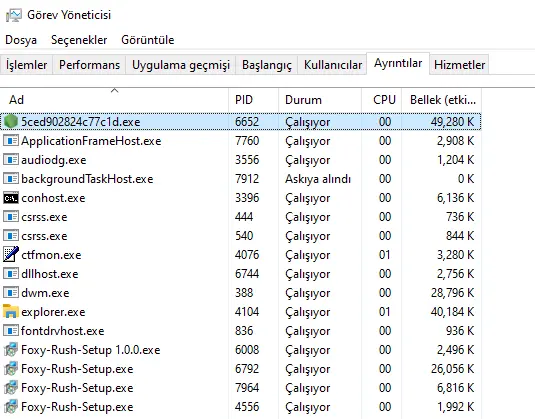Click icon of Foxy-Rush-Setup.exe PID 7964

[x=11, y=388]
